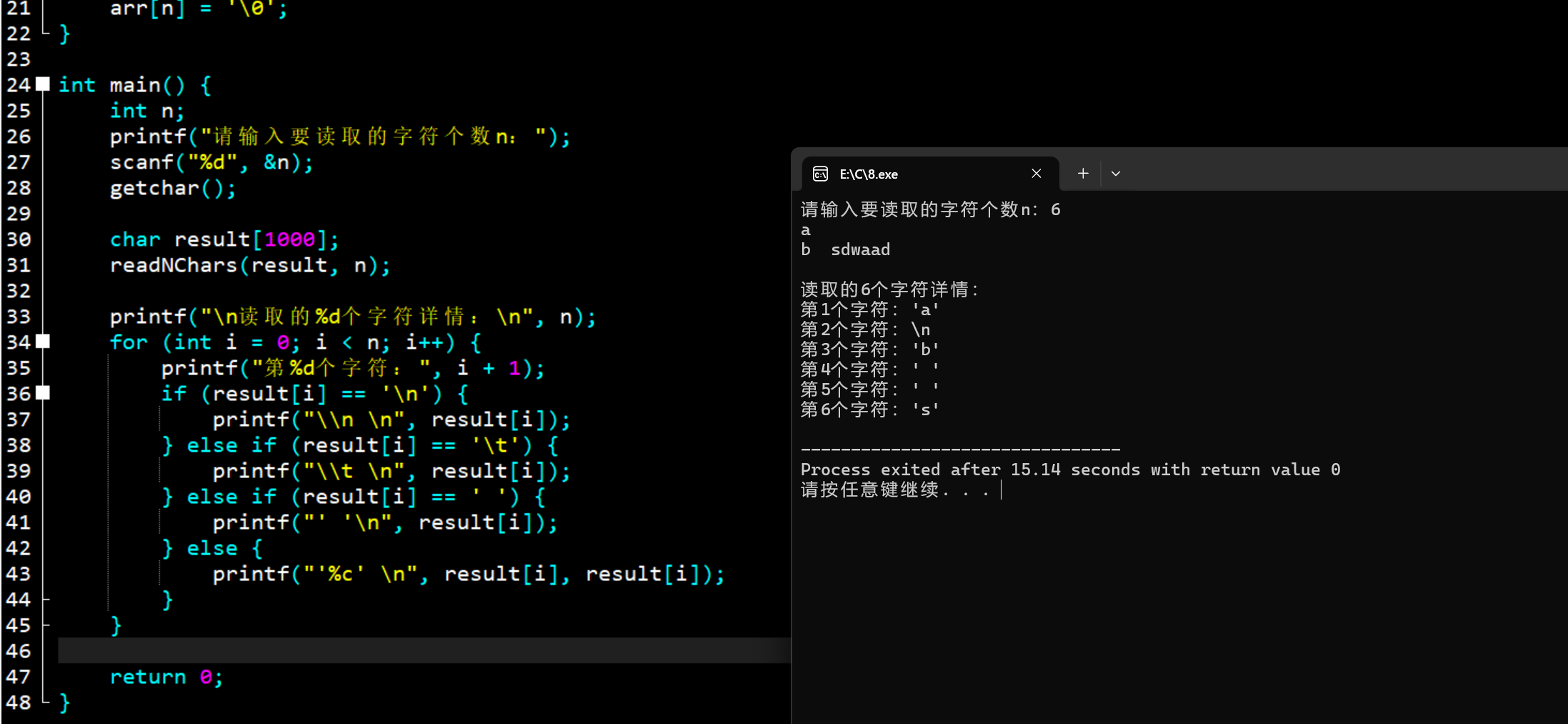Screen dimensions: 1568x724
Task: Click the printf("\\n \n", result[i]); line
Action: pos(391,420)
